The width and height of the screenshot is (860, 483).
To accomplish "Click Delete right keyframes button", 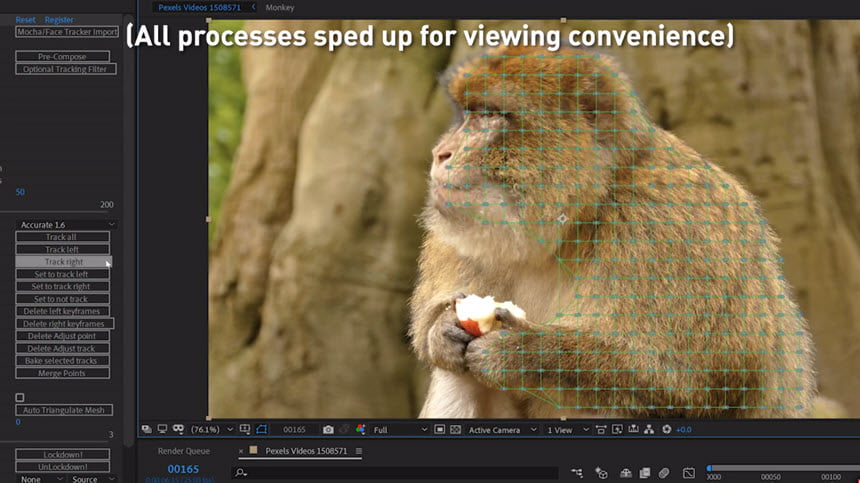I will (x=65, y=323).
